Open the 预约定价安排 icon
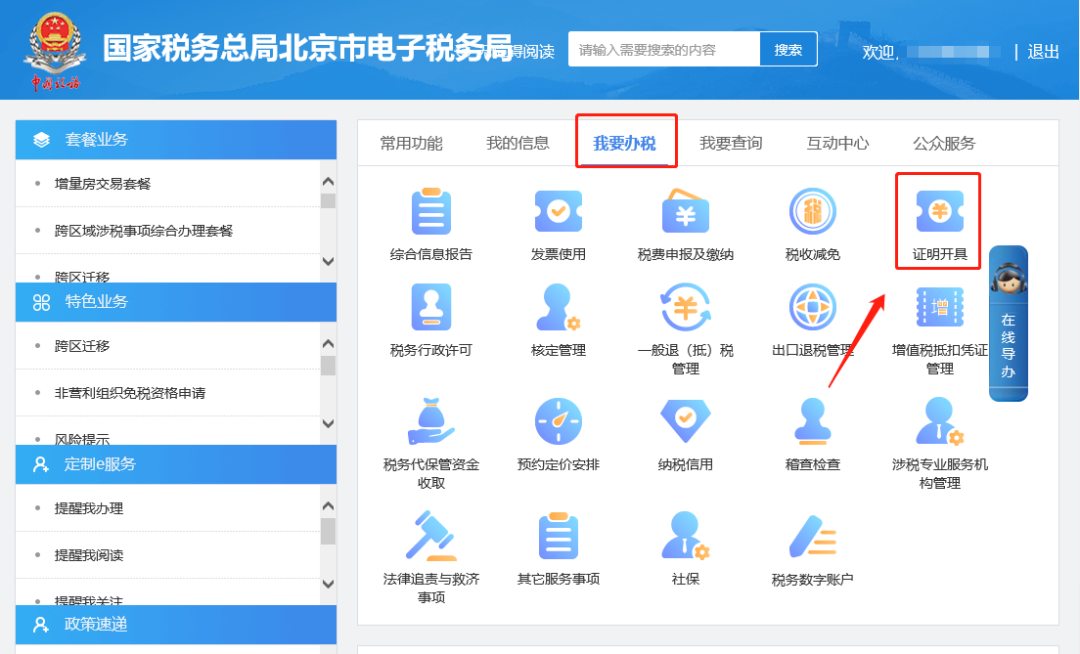The height and width of the screenshot is (654, 1080). [558, 421]
